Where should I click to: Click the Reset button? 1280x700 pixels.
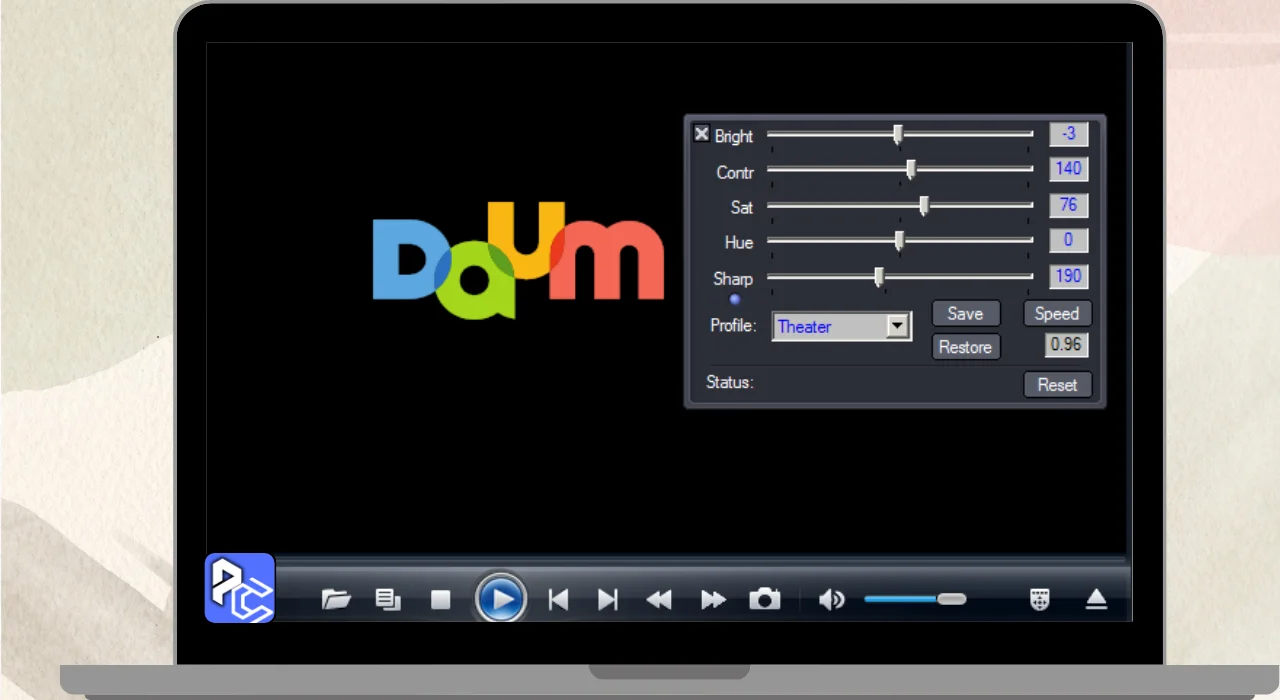point(1057,384)
